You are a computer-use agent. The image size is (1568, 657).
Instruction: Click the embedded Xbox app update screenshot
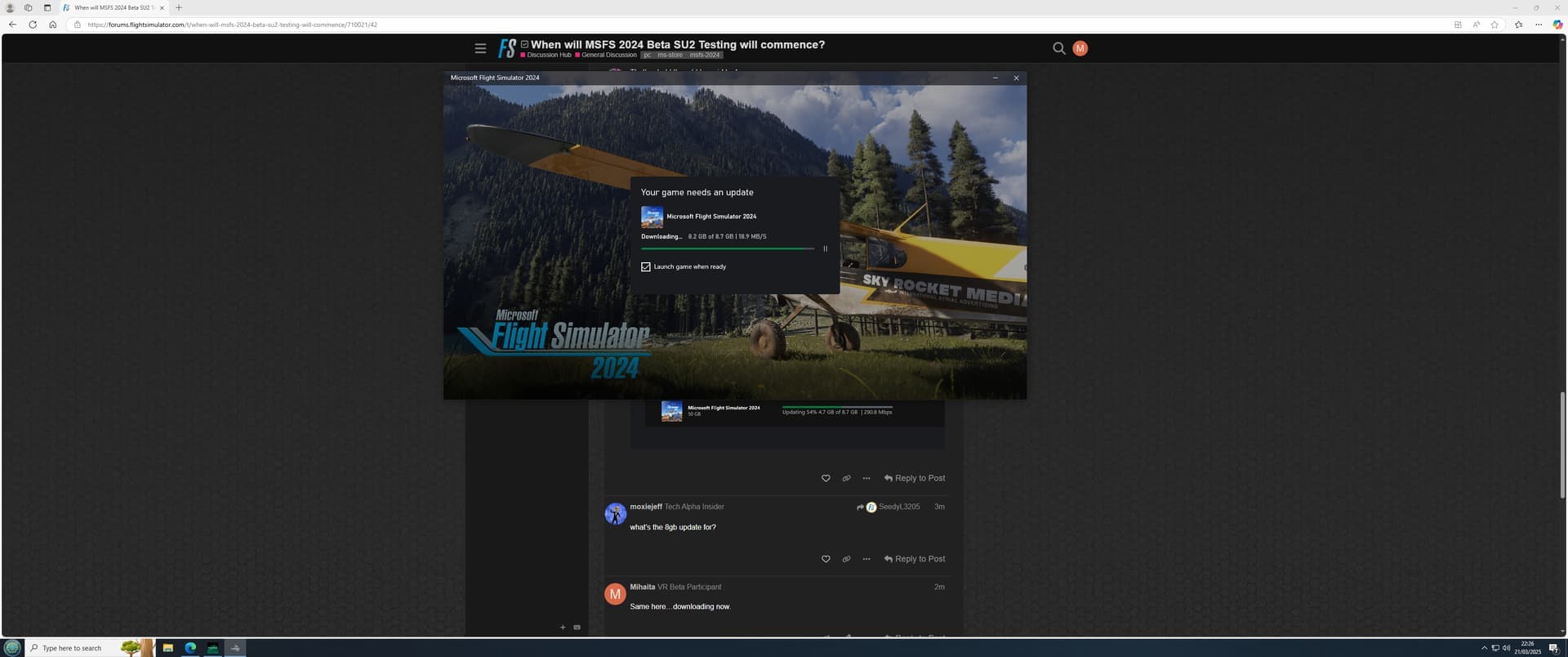tap(788, 423)
